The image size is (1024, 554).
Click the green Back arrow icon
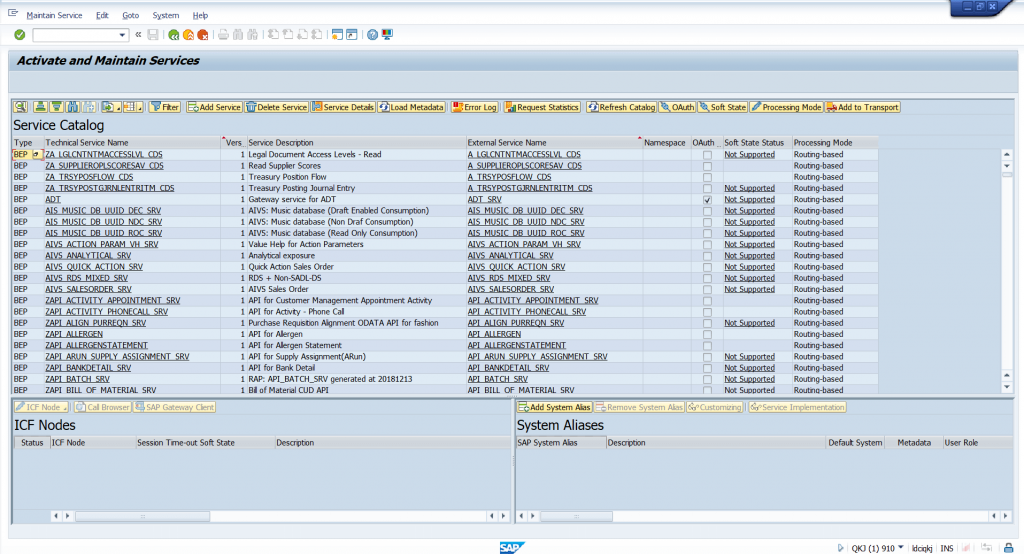174,35
